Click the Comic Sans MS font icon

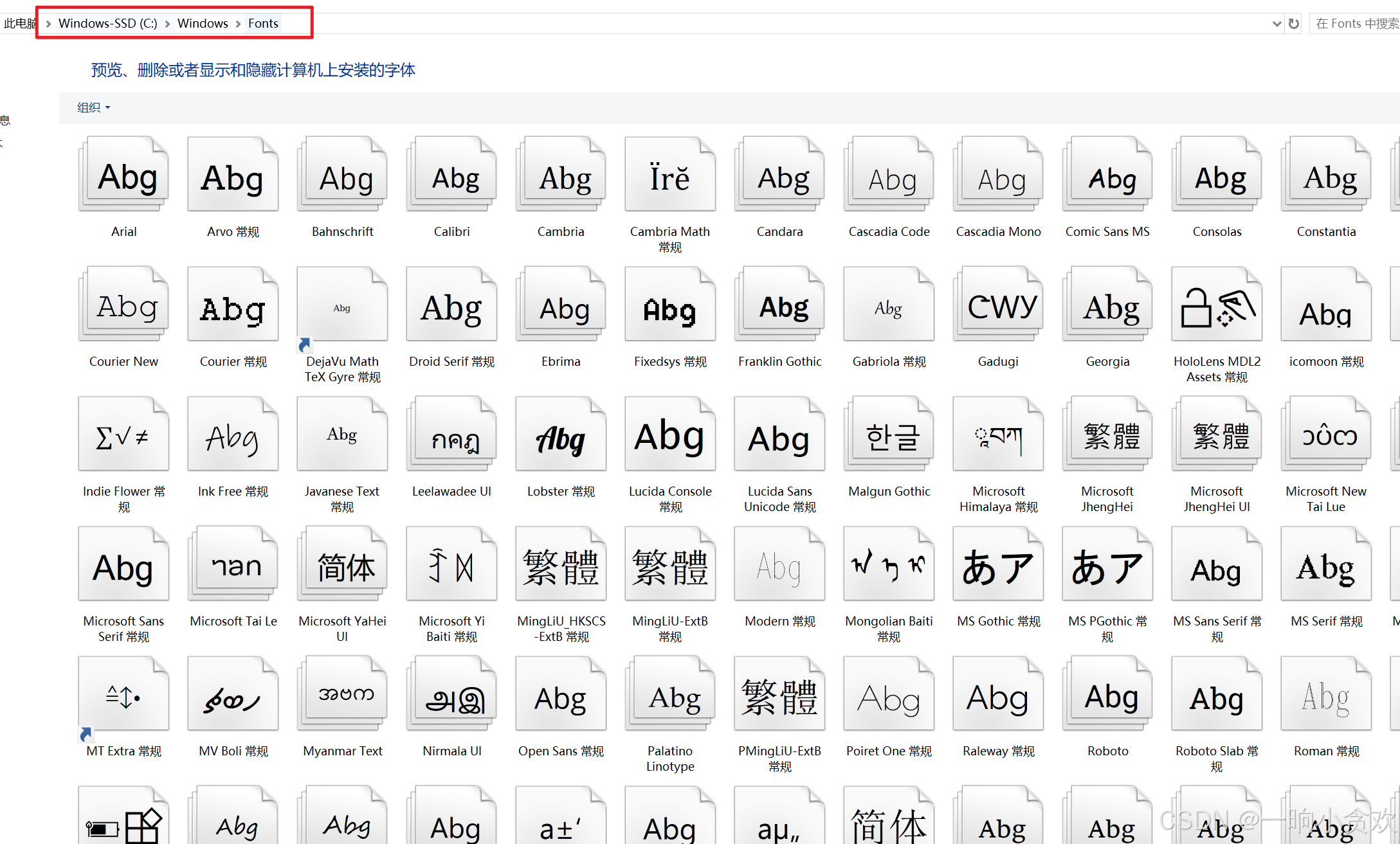(x=1107, y=174)
